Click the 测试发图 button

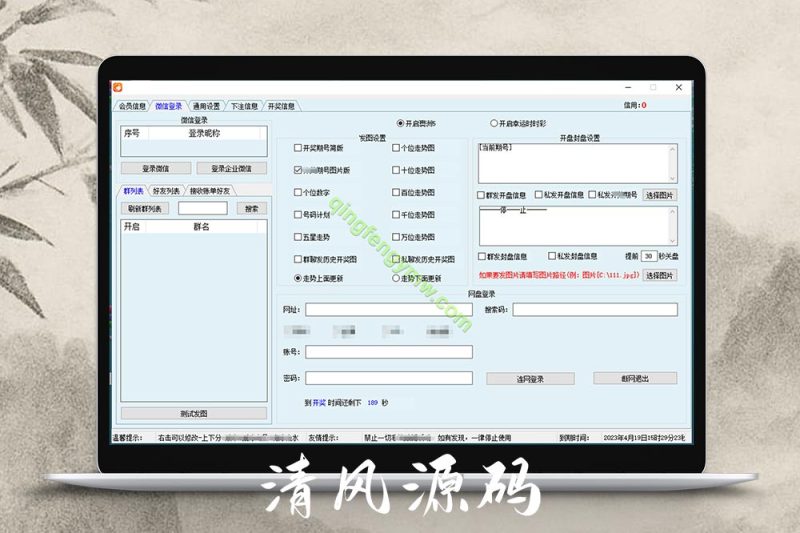(x=194, y=413)
